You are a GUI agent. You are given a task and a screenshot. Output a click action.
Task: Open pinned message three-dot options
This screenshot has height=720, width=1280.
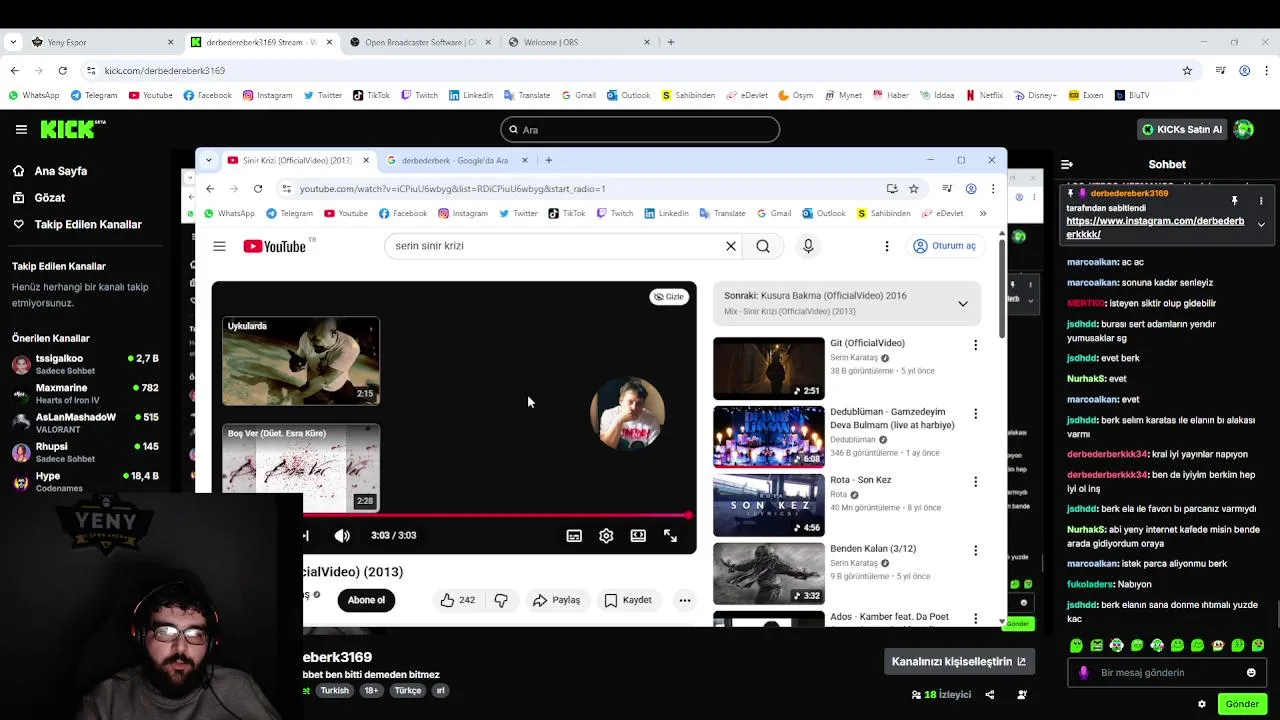1261,201
